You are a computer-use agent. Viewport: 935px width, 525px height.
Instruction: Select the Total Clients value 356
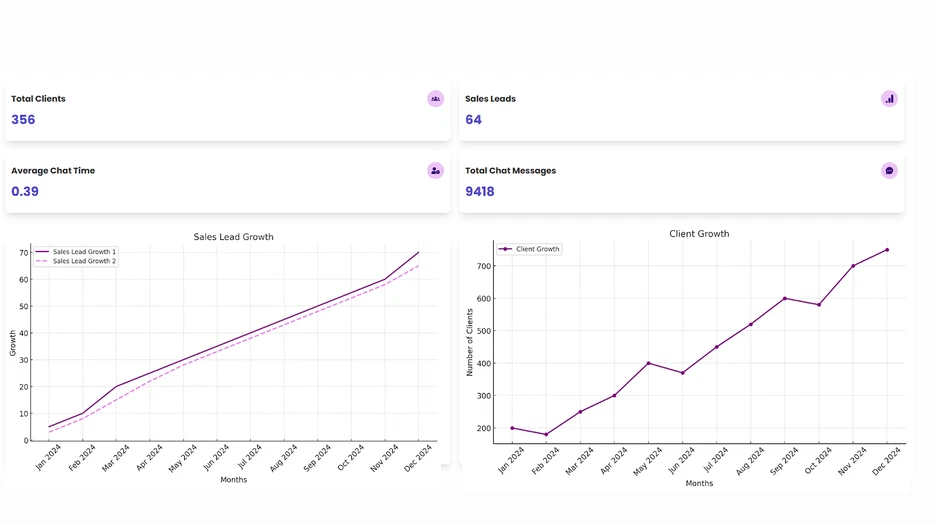click(x=23, y=120)
